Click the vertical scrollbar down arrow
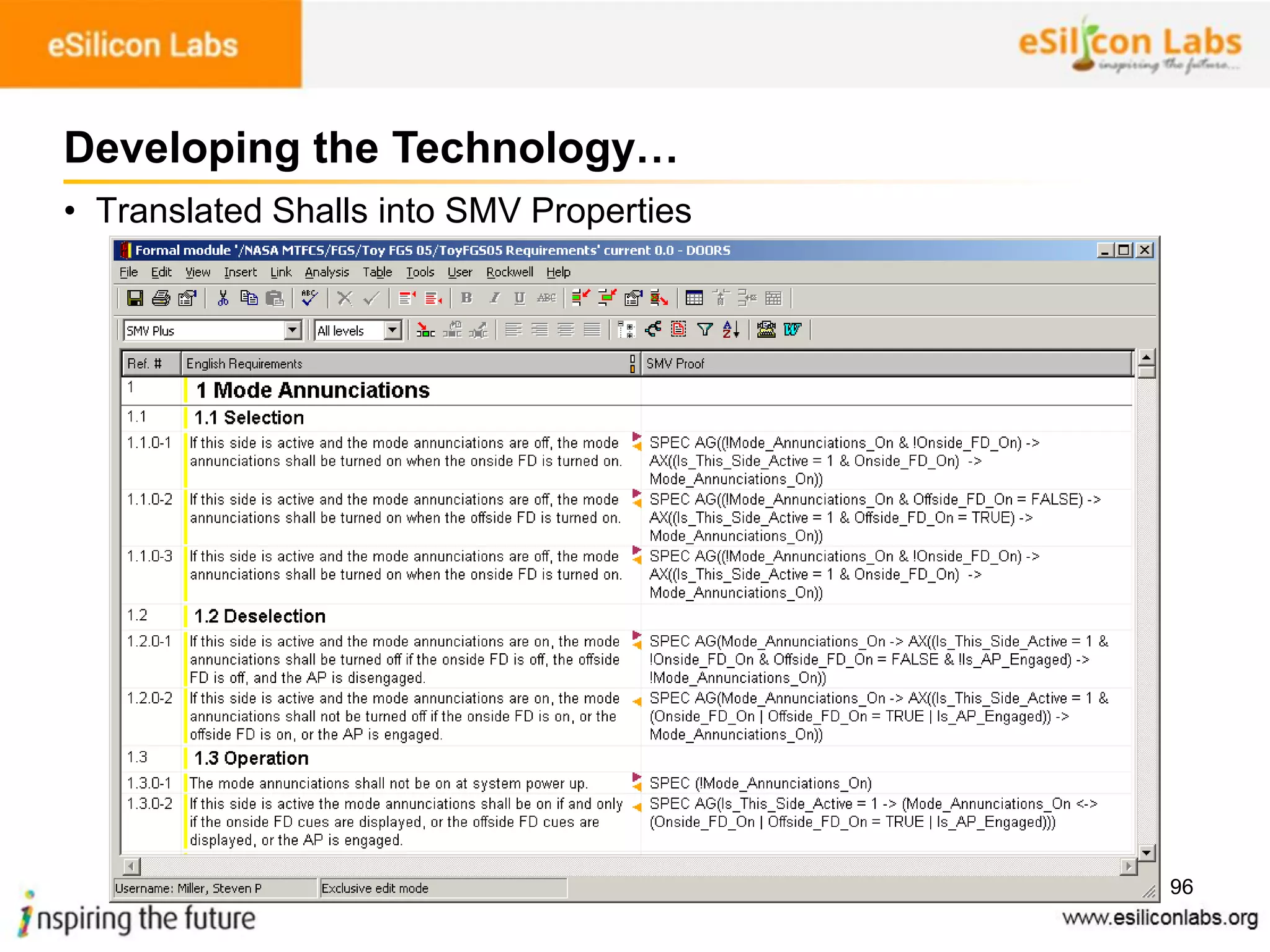This screenshot has height=952, width=1270. tap(1147, 853)
